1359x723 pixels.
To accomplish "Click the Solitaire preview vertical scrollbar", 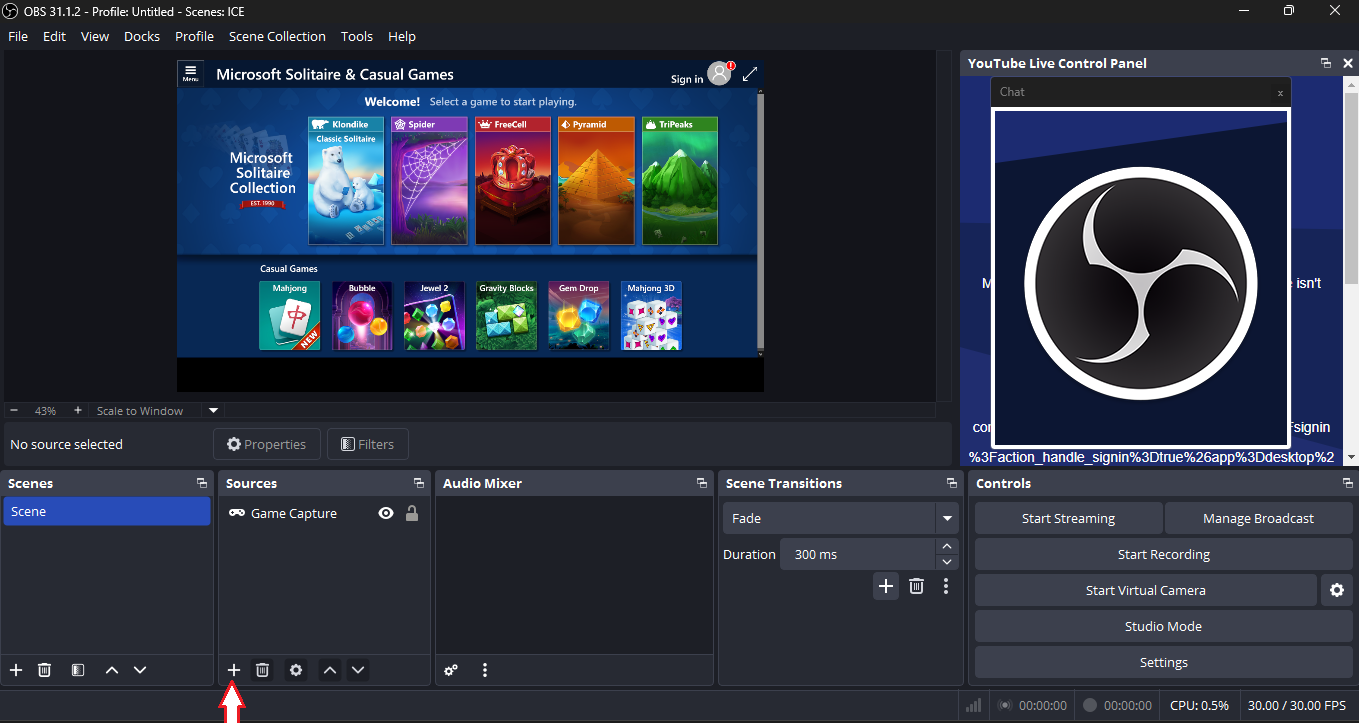I will (x=760, y=222).
